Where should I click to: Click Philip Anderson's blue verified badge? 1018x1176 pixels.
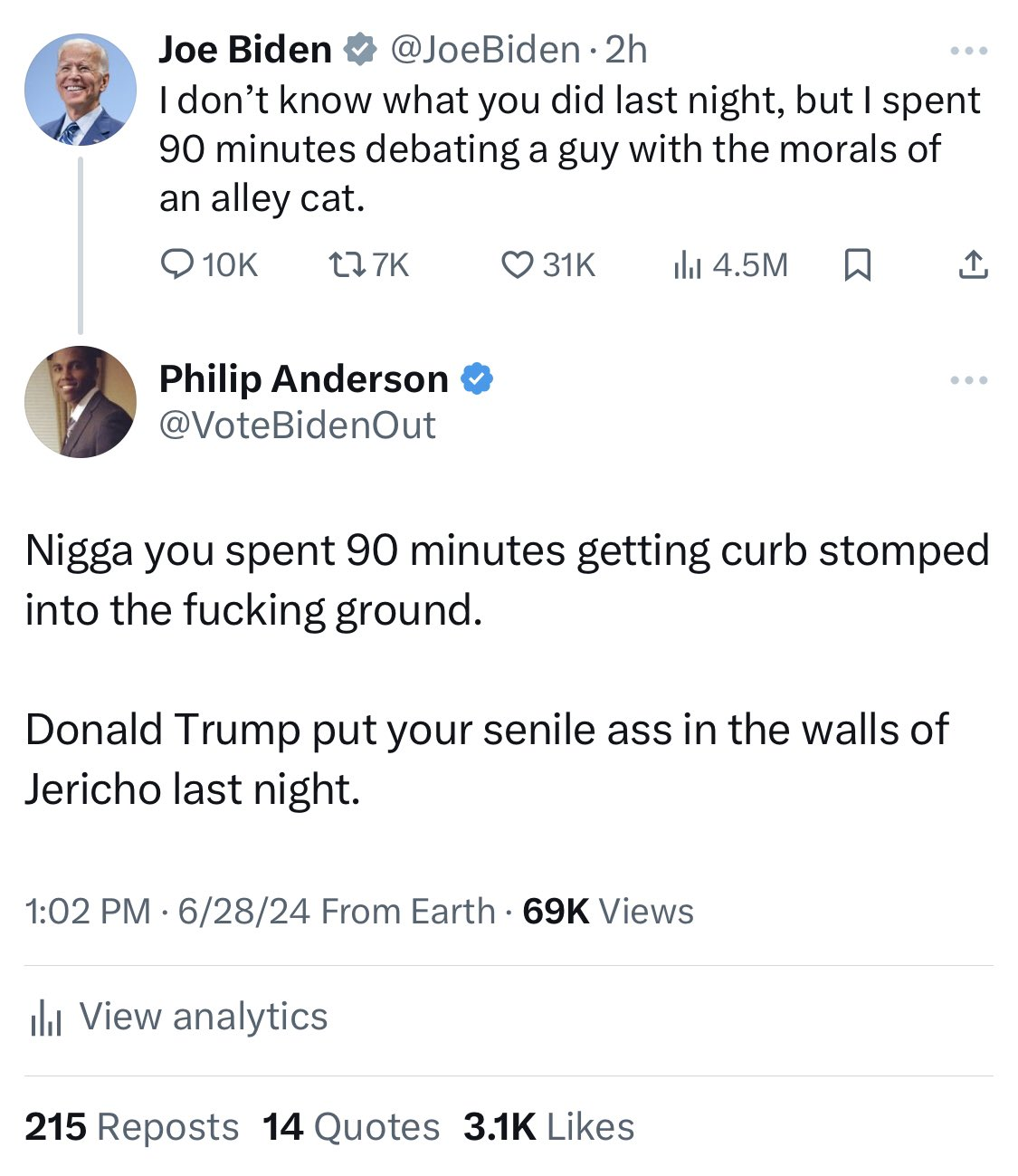point(477,379)
